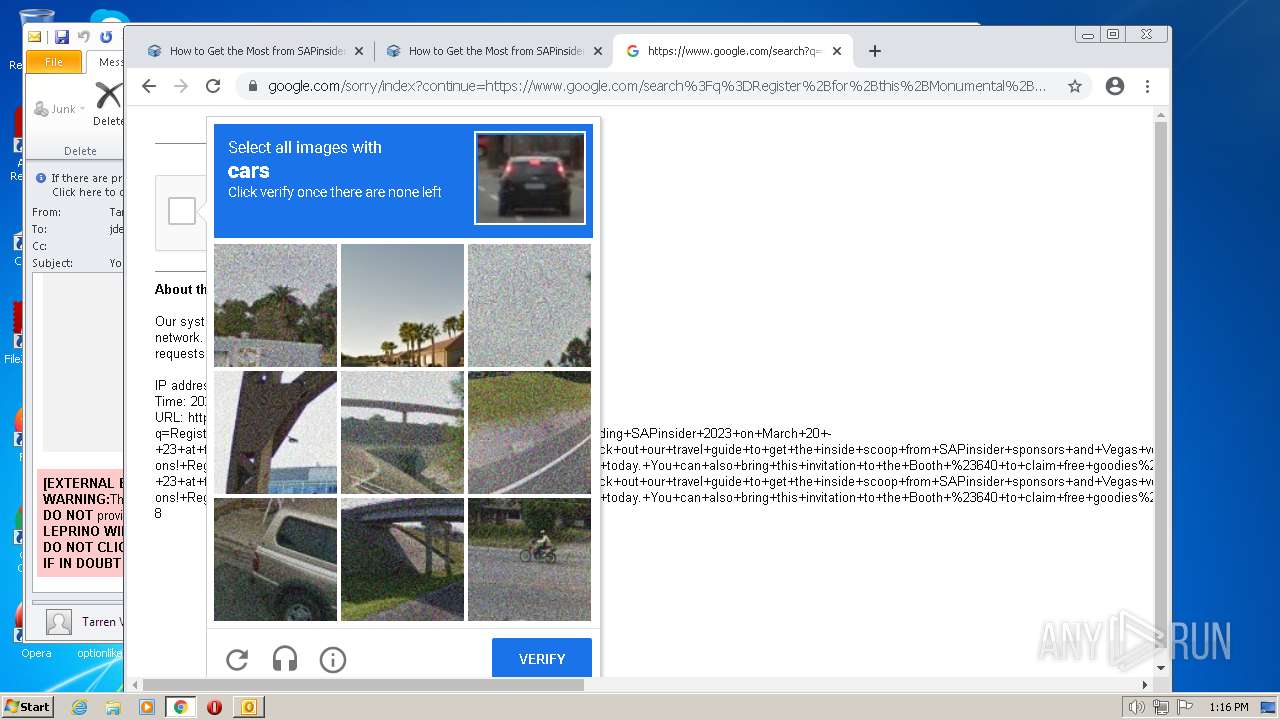
Task: Select captcha tile with silver SUV
Action: click(x=275, y=560)
